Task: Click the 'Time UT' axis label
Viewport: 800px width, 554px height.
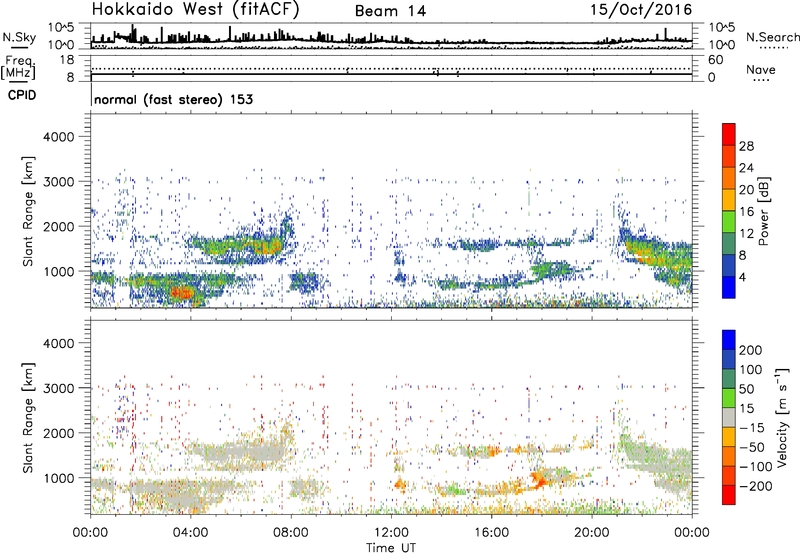Action: (x=391, y=548)
